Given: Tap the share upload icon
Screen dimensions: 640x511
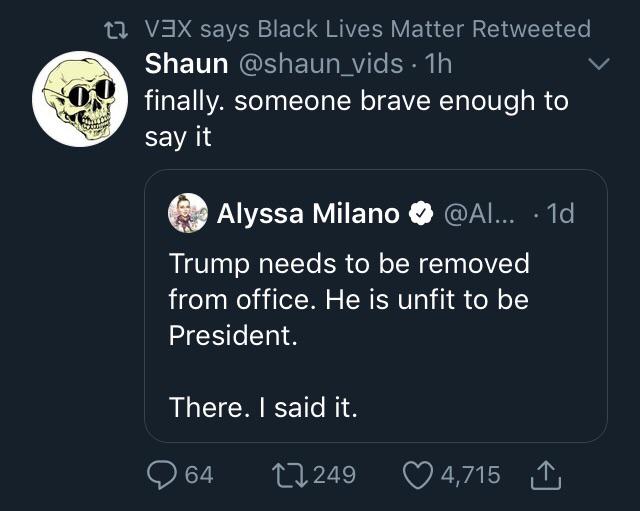Looking at the screenshot, I should point(546,475).
